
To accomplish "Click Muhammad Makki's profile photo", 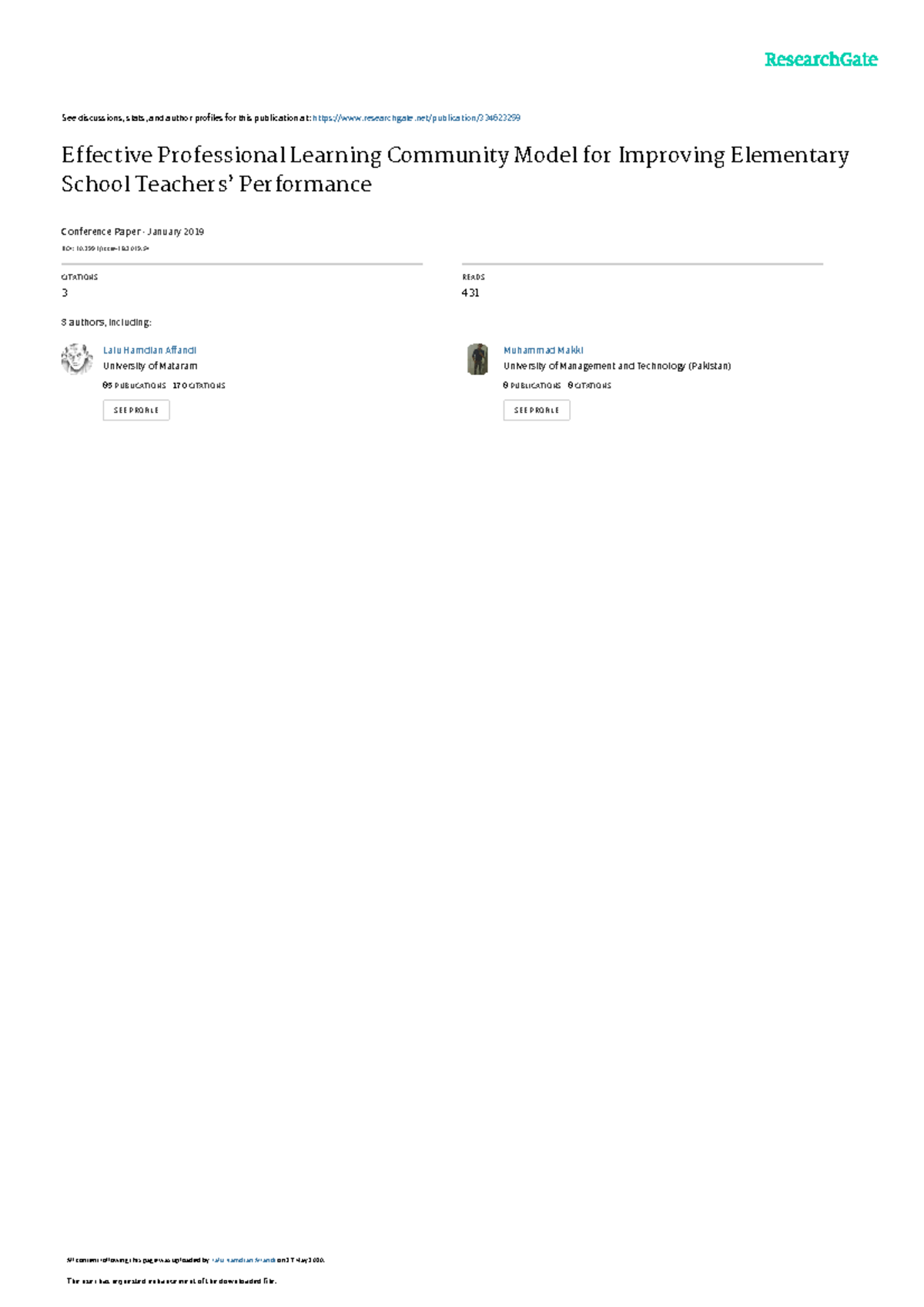I will (x=477, y=359).
